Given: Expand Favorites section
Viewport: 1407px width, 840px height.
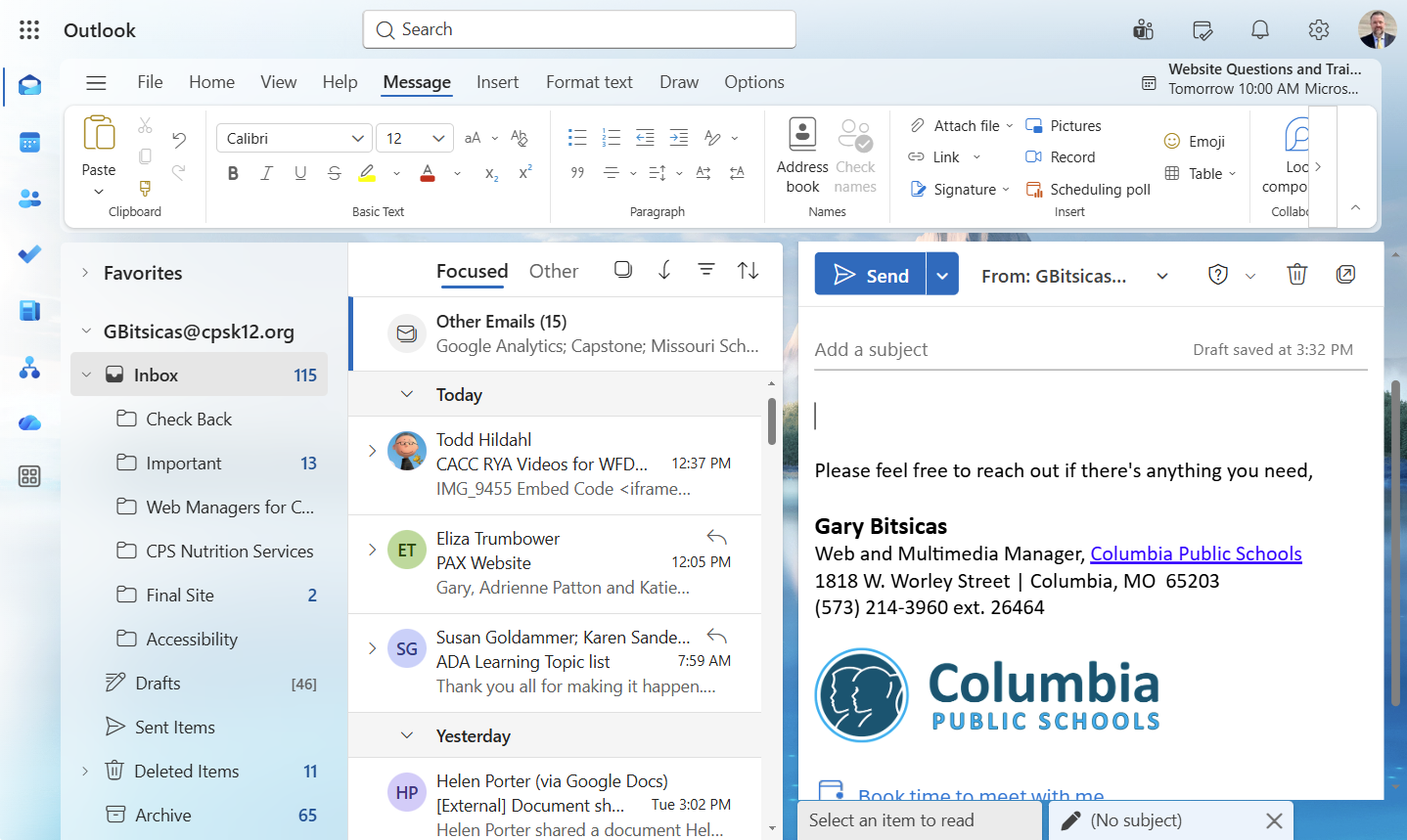Looking at the screenshot, I should [85, 273].
